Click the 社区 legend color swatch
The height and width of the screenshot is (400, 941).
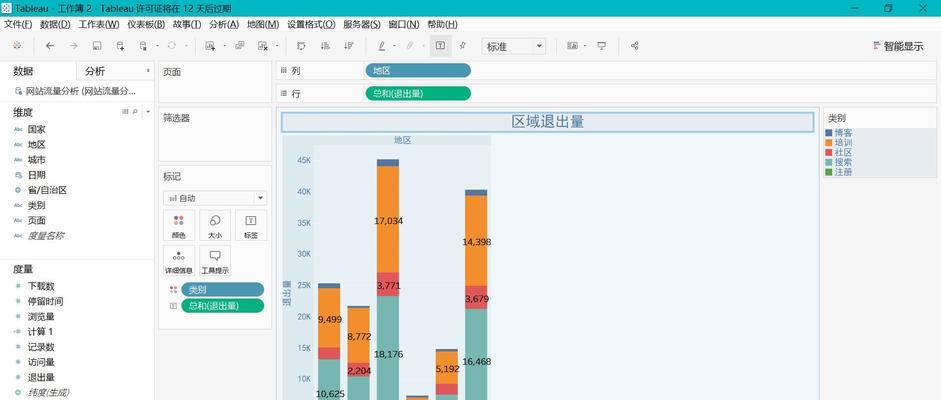point(829,152)
